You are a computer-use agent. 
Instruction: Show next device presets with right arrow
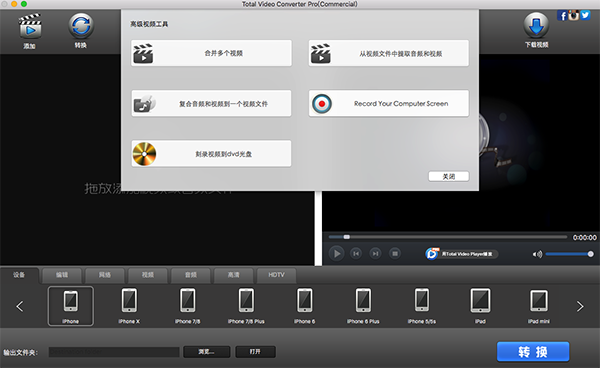(580, 306)
